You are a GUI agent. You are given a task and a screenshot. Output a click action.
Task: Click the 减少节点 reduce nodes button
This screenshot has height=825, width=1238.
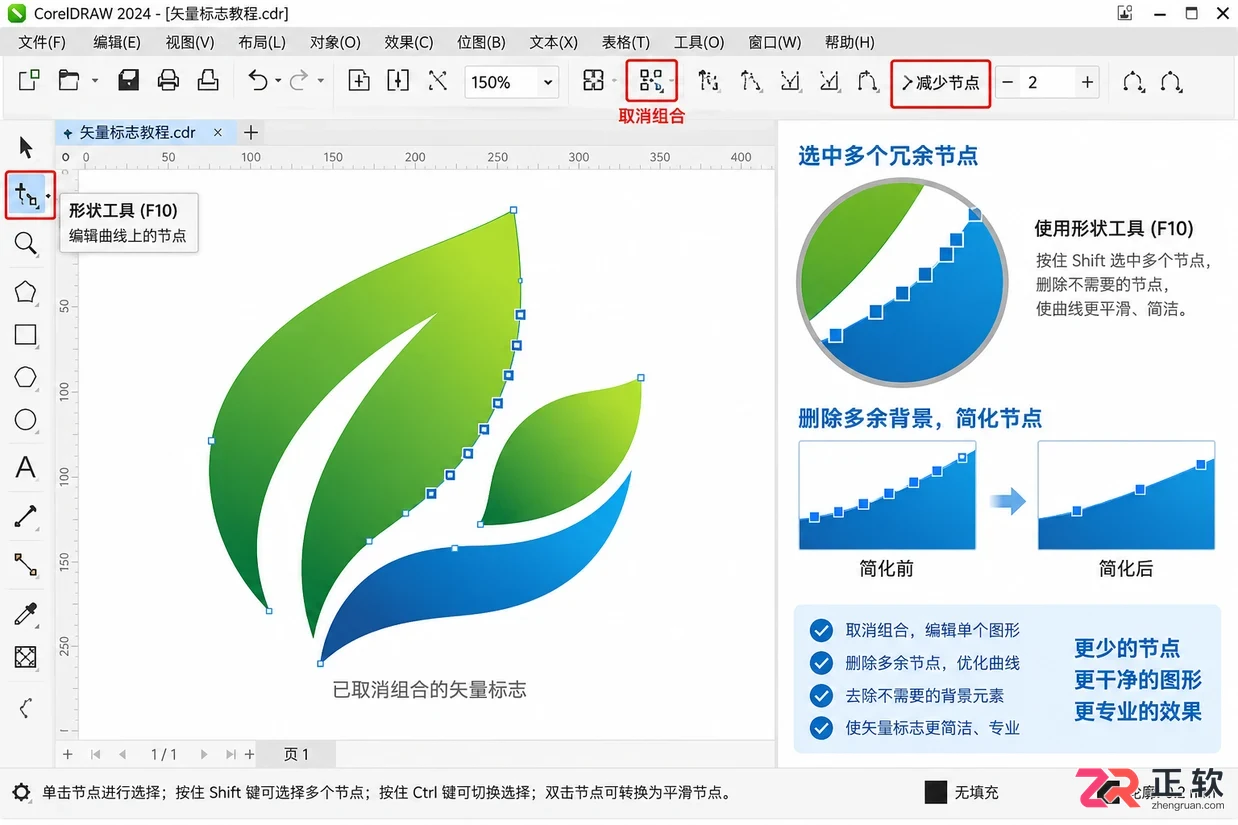point(940,83)
